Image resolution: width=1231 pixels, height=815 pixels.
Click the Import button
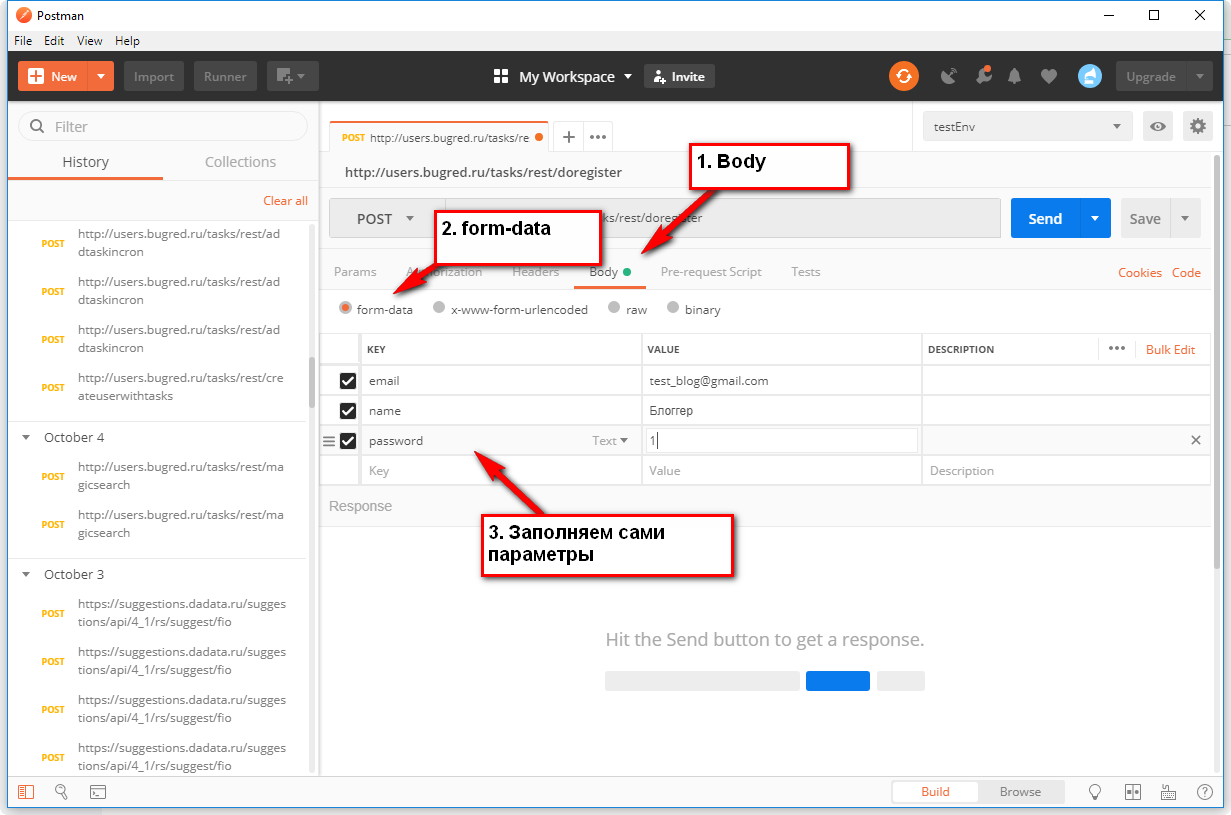click(154, 76)
